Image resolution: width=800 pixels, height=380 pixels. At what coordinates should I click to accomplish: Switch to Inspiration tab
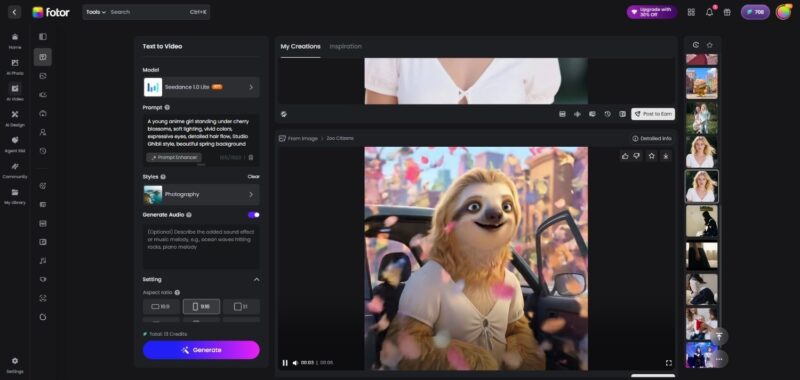(345, 46)
